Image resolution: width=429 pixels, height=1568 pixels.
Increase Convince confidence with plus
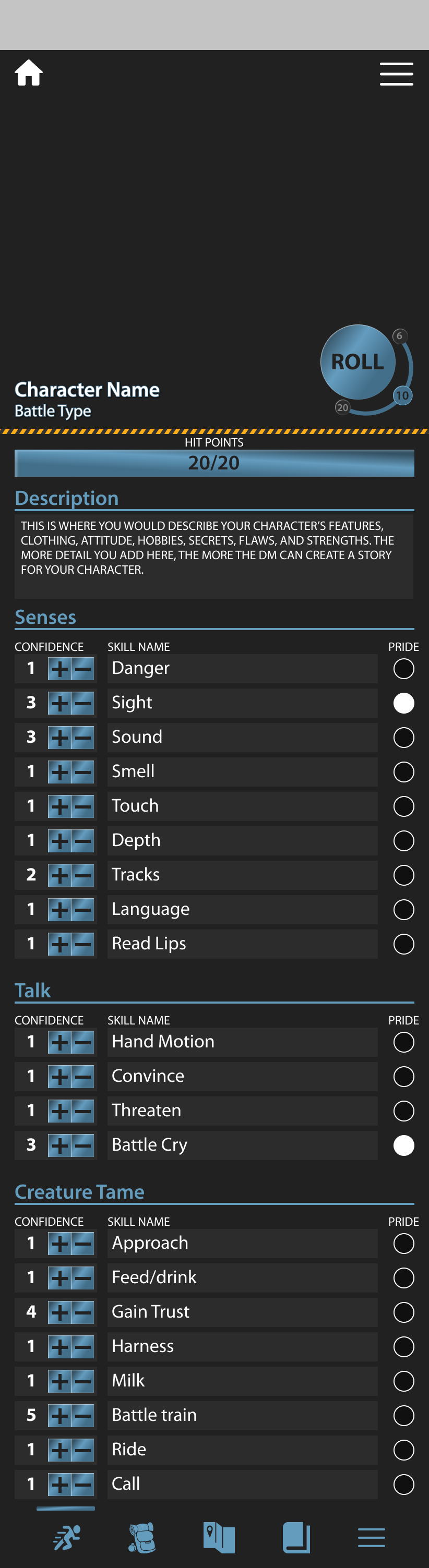click(x=59, y=1076)
